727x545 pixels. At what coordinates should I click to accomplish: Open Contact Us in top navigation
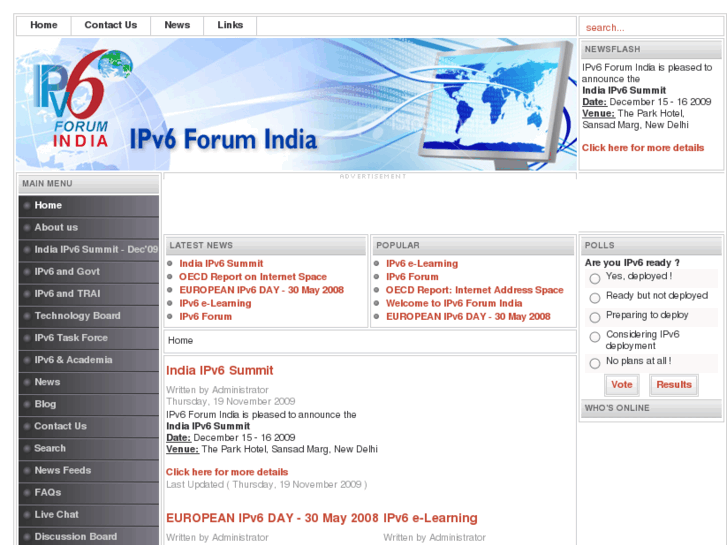[x=110, y=26]
